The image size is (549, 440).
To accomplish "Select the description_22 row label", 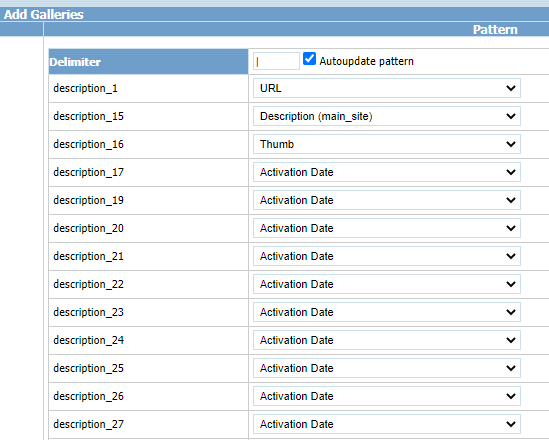I will [x=88, y=285].
